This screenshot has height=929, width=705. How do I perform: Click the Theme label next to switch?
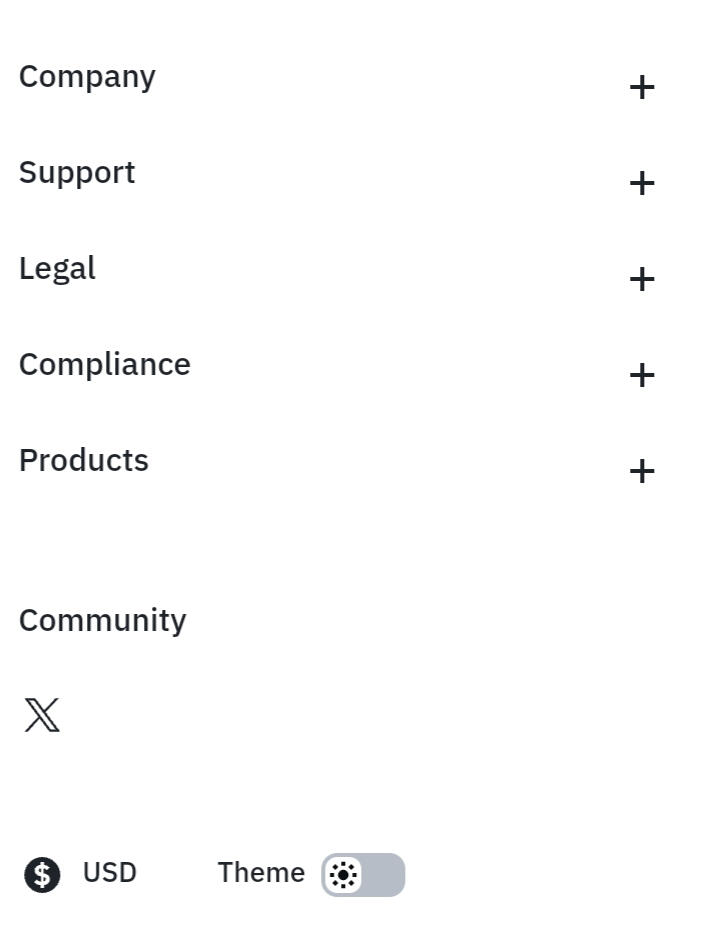[x=261, y=873]
